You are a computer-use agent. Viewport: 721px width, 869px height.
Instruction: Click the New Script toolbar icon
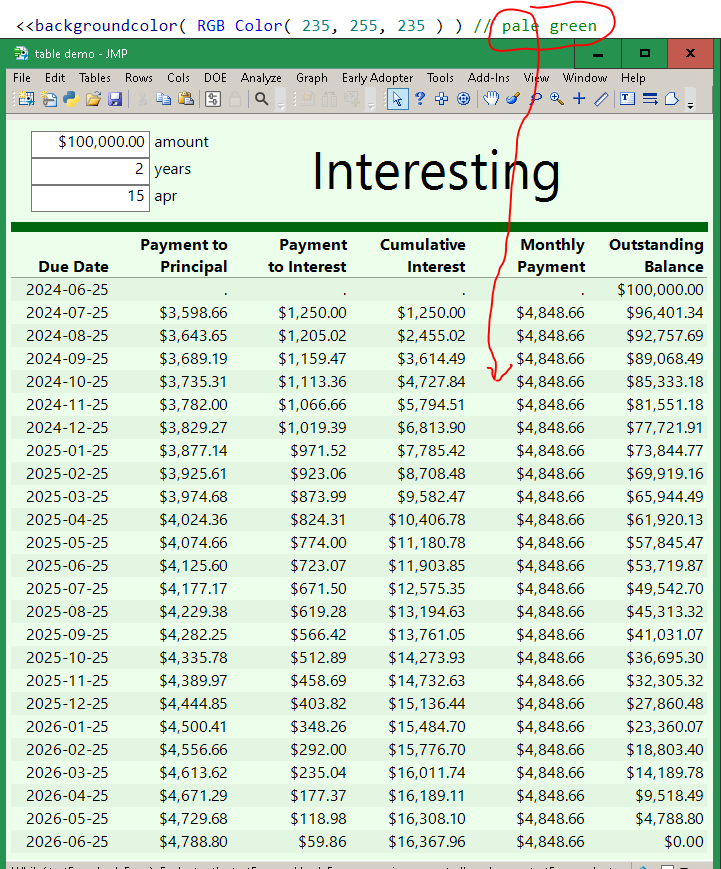pyautogui.click(x=49, y=99)
